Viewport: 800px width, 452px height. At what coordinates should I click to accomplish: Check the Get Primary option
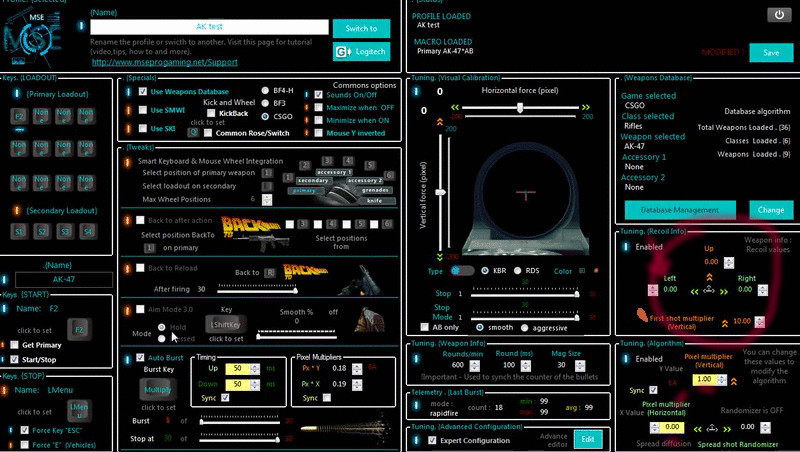[x=15, y=345]
